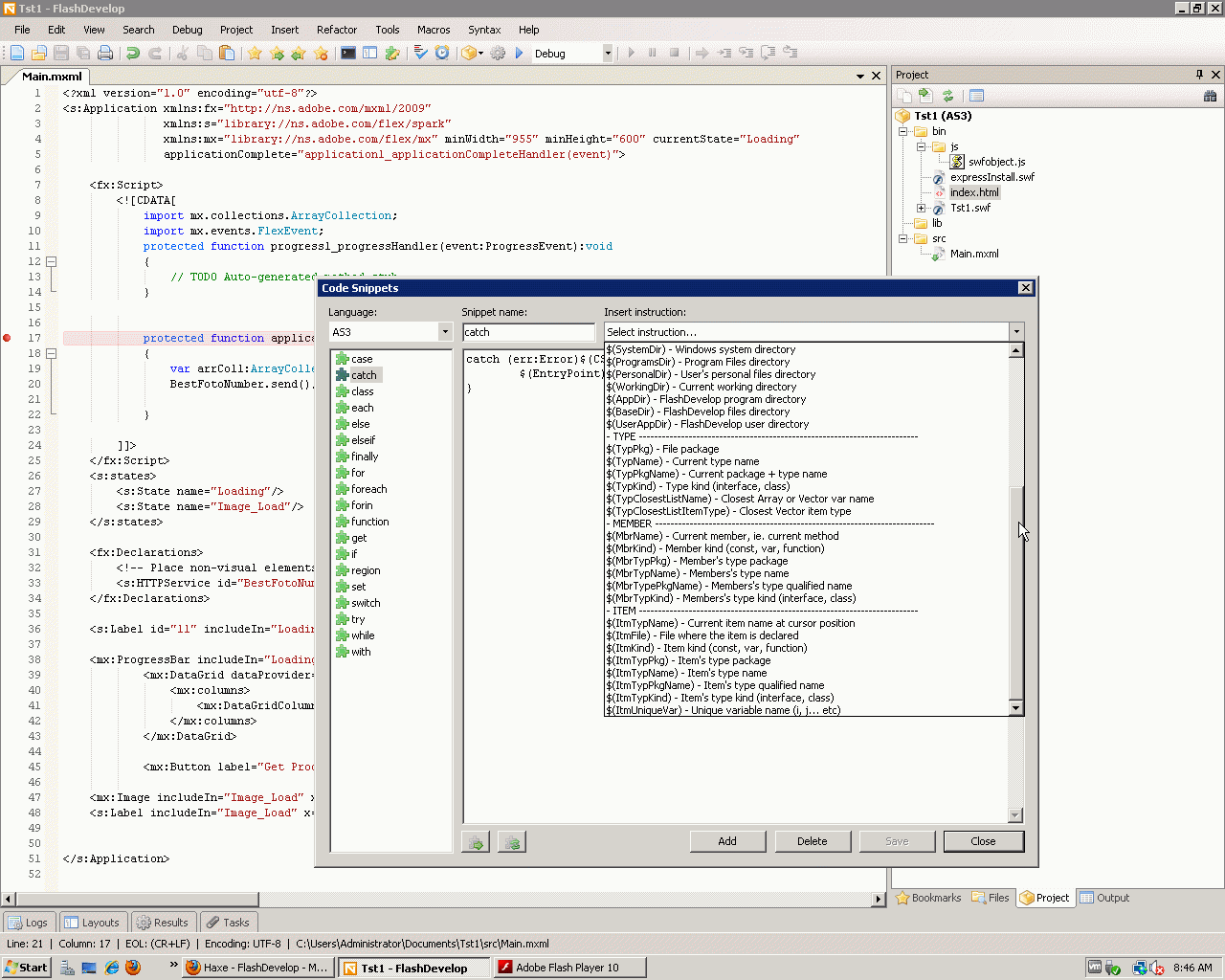Open the Language AS3 dropdown
The width and height of the screenshot is (1225, 980).
pos(444,332)
